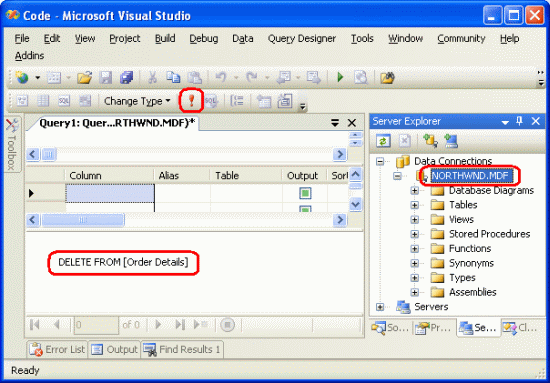
Task: Click the Execute SQL red exclamation icon
Action: [191, 101]
